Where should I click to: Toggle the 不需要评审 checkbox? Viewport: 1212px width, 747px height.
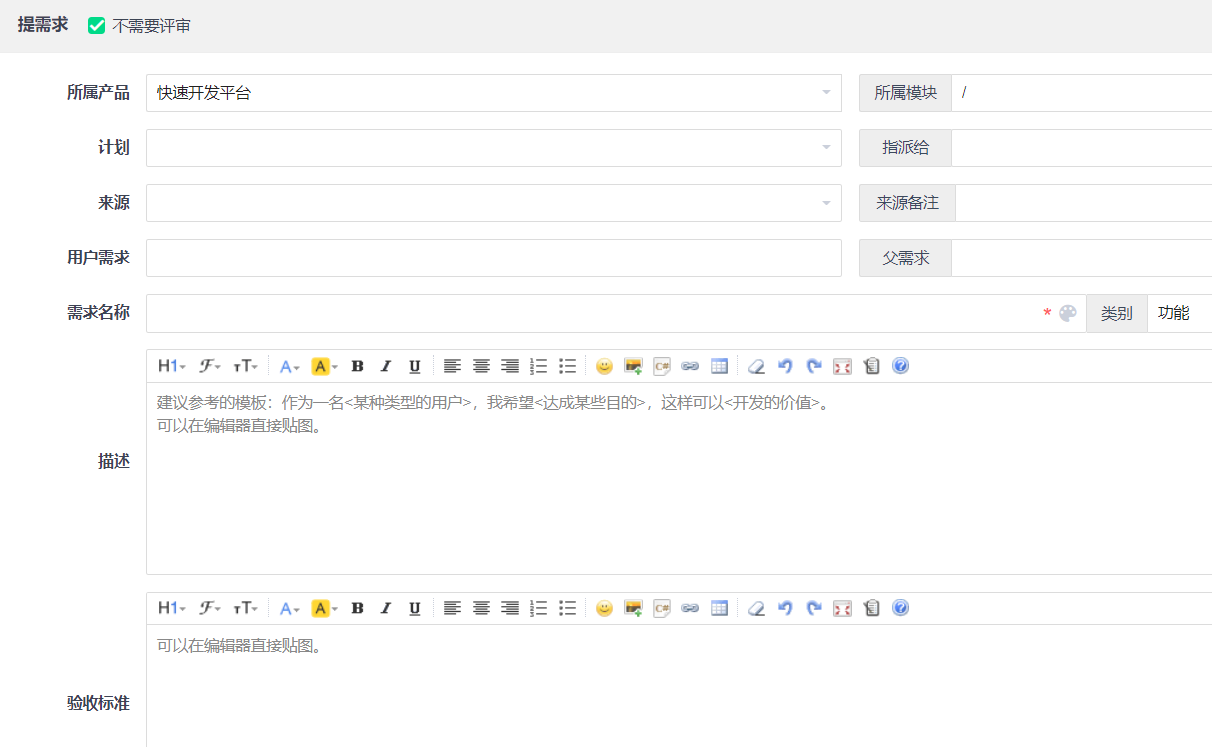[97, 26]
